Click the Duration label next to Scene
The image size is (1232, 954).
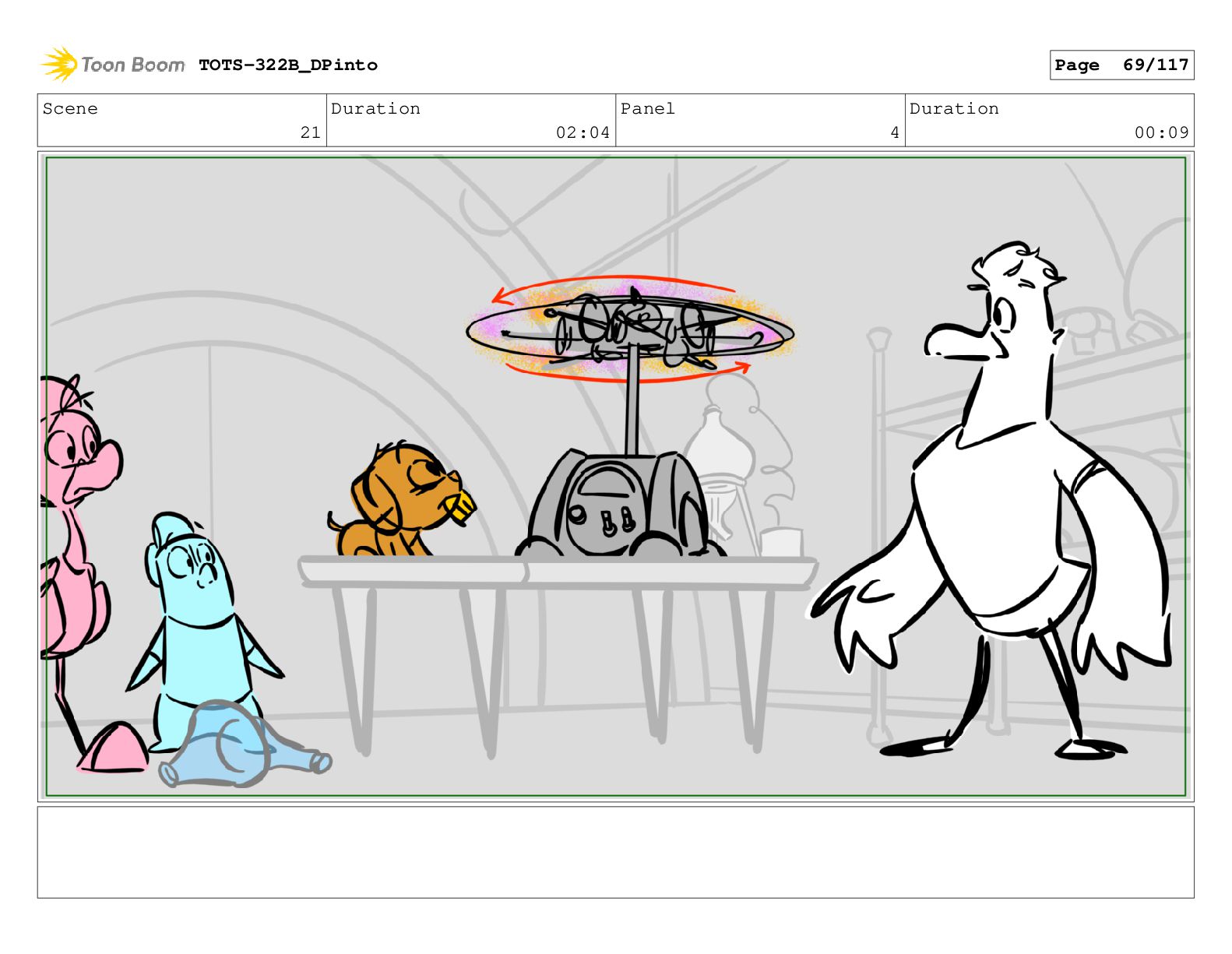pyautogui.click(x=375, y=109)
